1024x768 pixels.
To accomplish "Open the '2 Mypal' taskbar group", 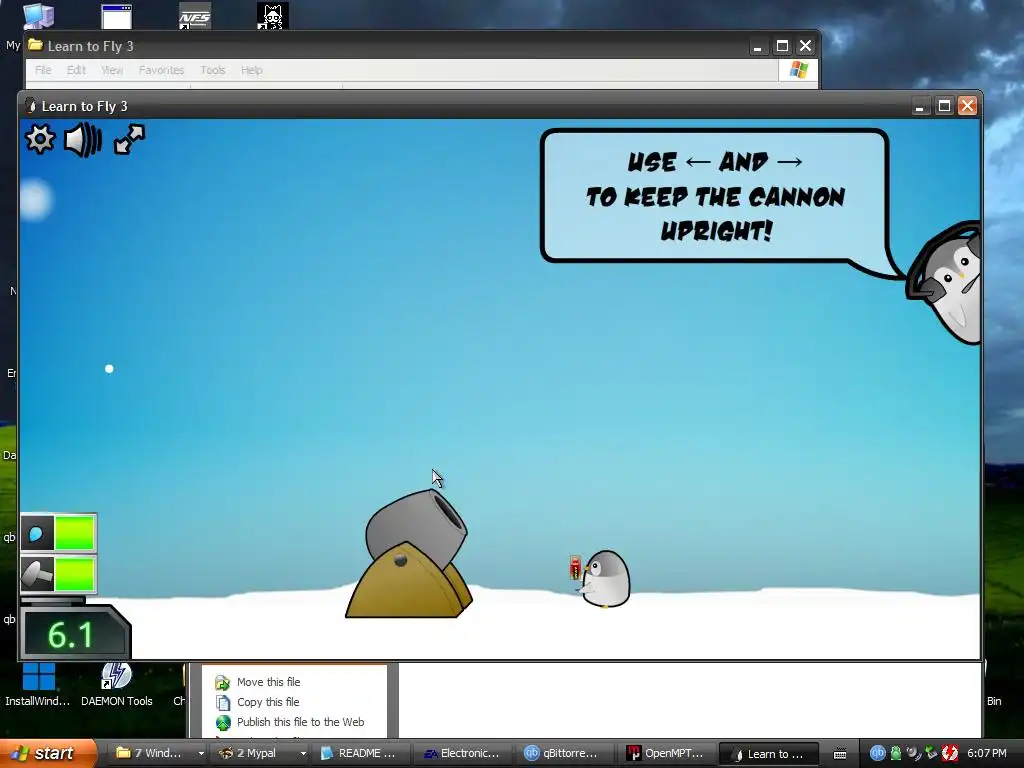I will coord(256,754).
